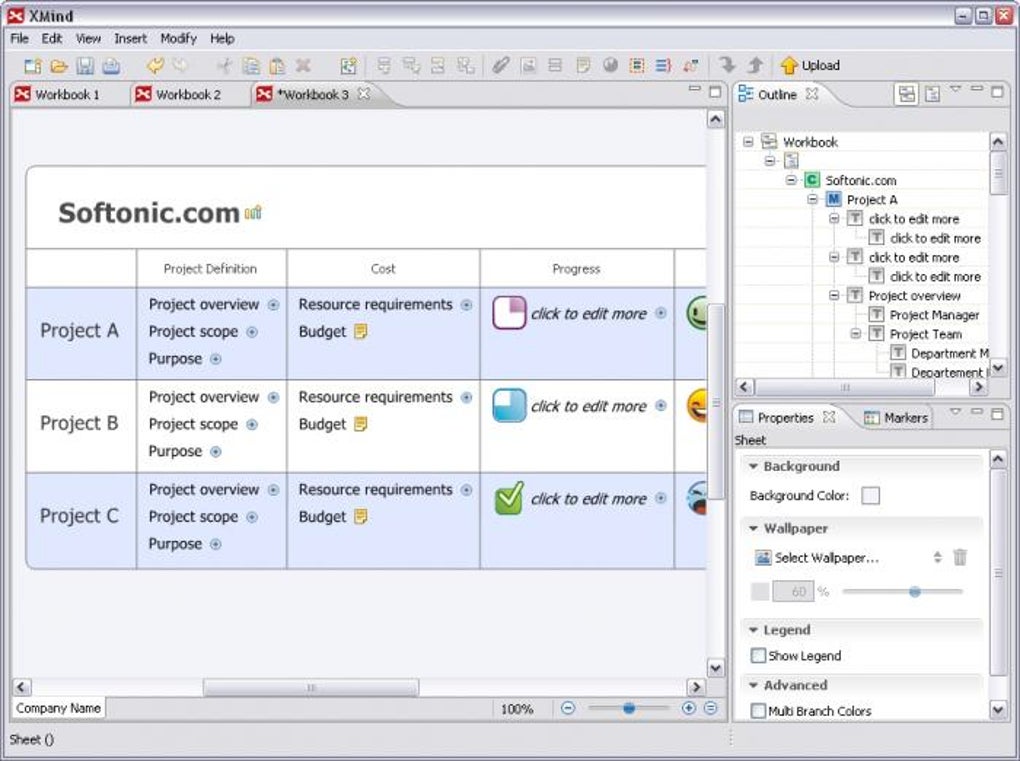1020x761 pixels.
Task: Click the Open folder toolbar icon
Action: (x=59, y=66)
